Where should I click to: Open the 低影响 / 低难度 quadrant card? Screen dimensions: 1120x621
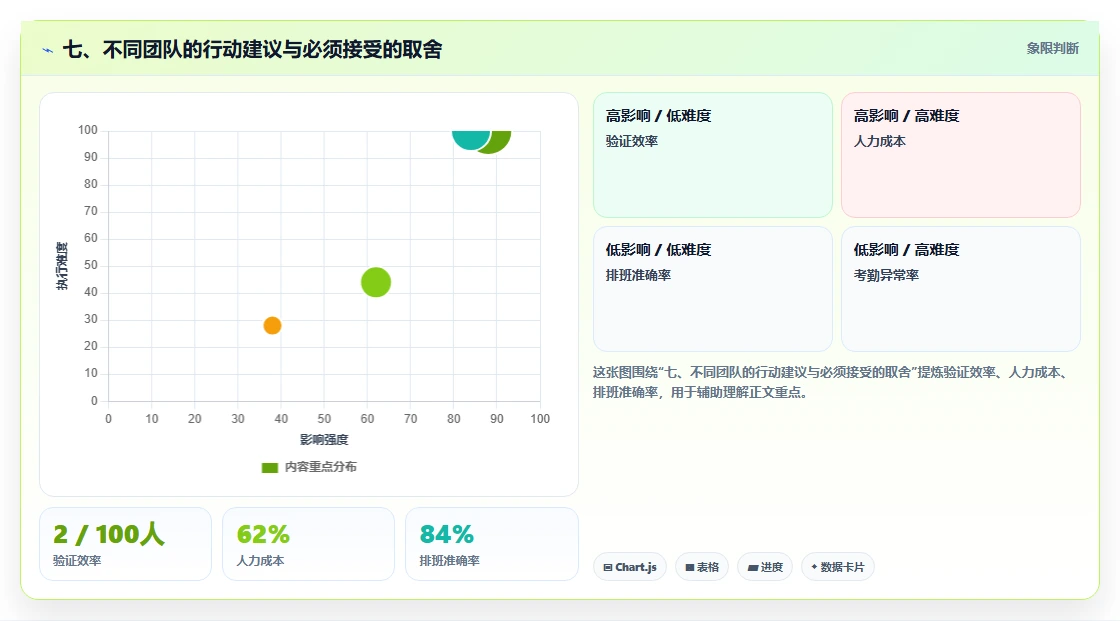713,289
